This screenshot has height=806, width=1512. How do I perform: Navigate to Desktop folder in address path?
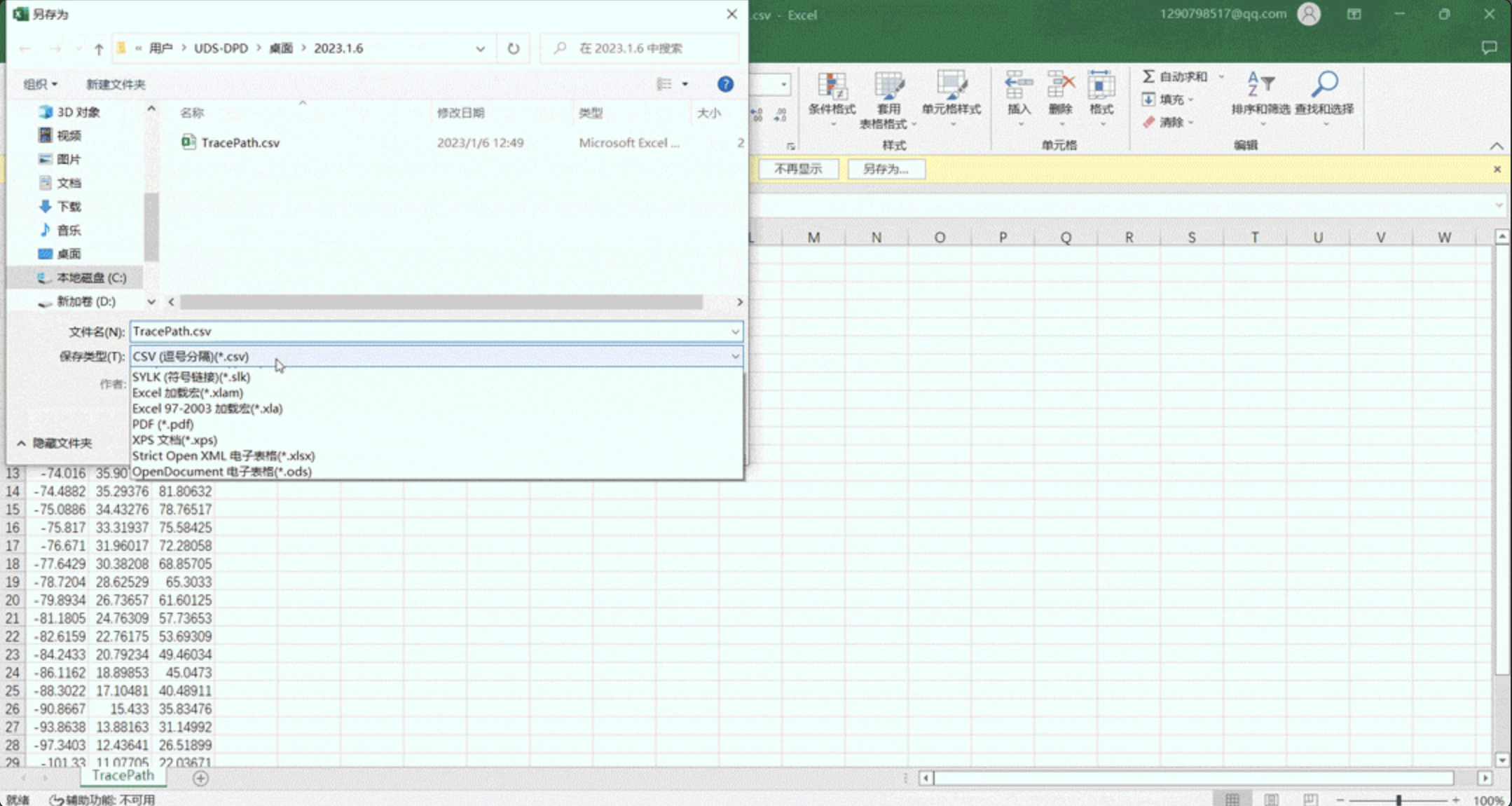coord(281,48)
